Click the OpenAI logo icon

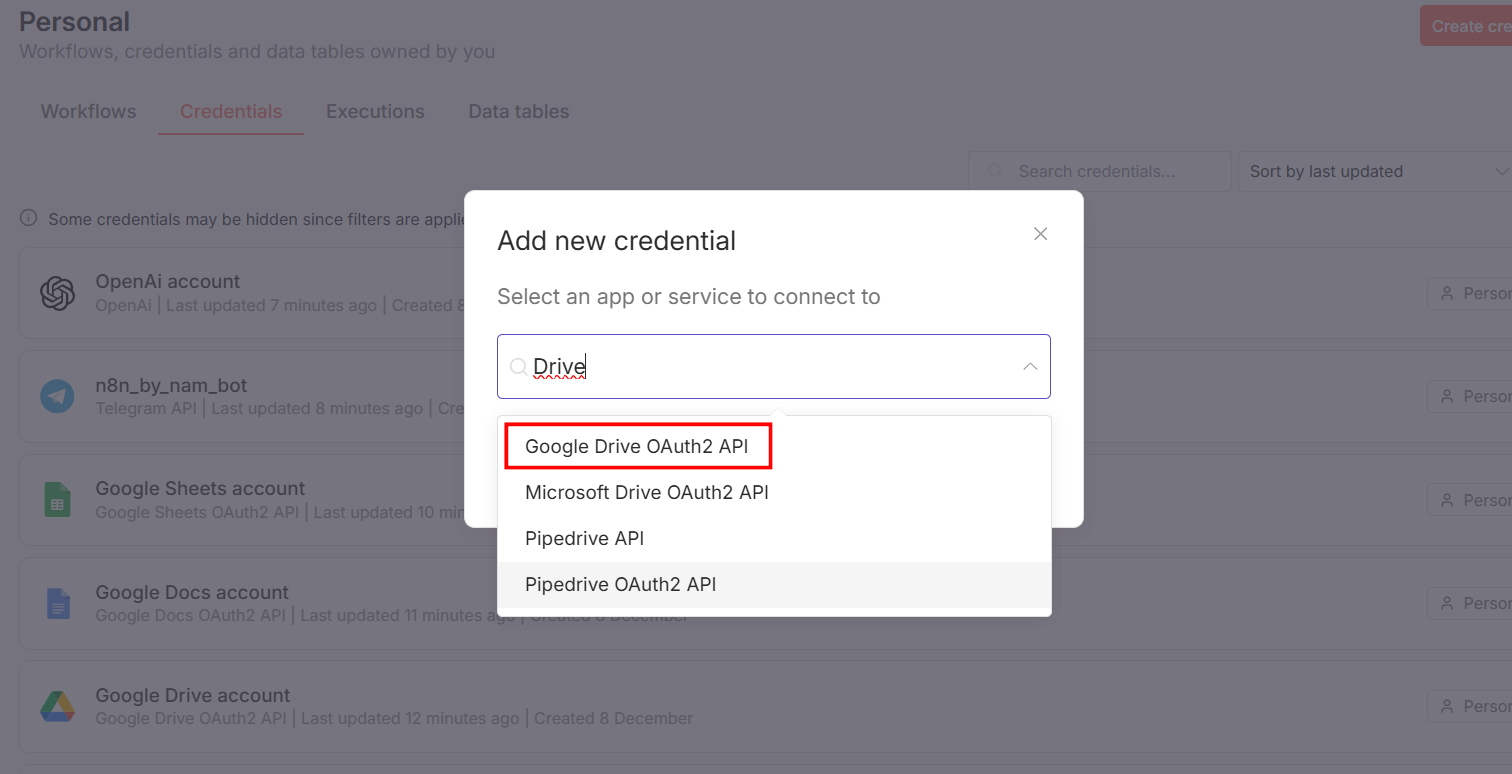point(57,292)
